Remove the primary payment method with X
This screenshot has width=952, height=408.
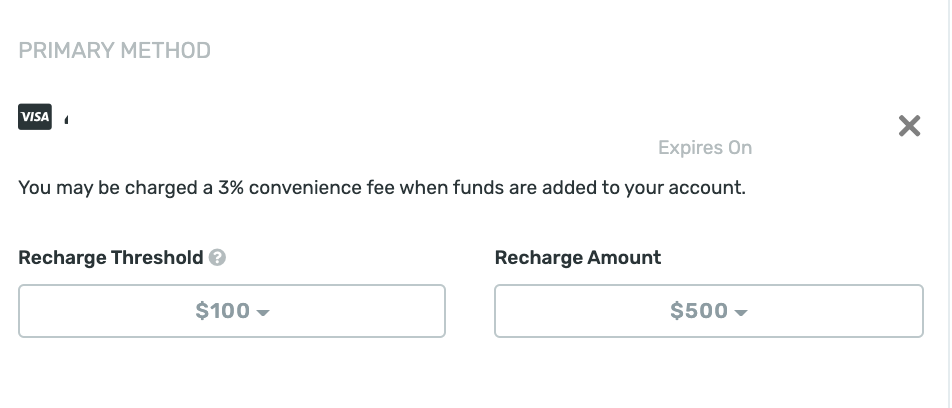coord(909,125)
